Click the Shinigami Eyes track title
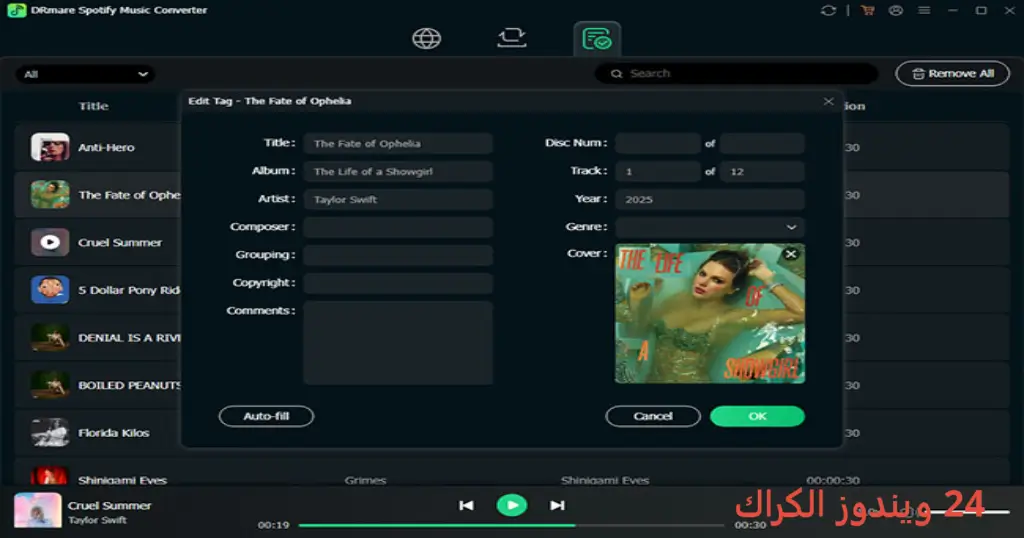This screenshot has height=538, width=1024. coord(122,480)
